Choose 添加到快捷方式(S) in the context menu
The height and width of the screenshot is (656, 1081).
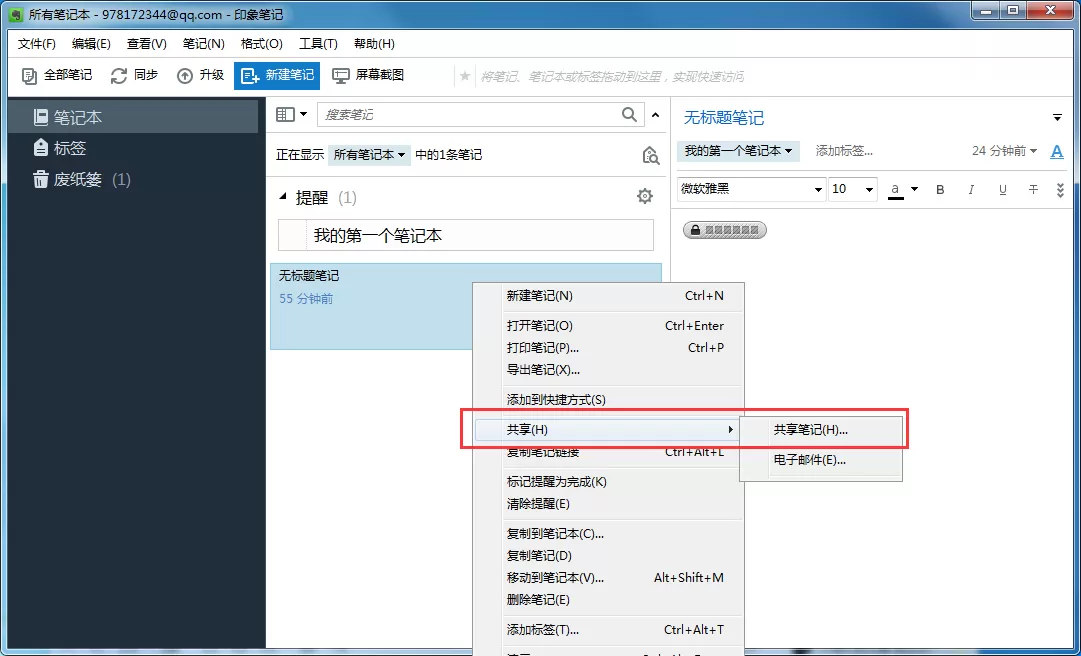(x=608, y=400)
